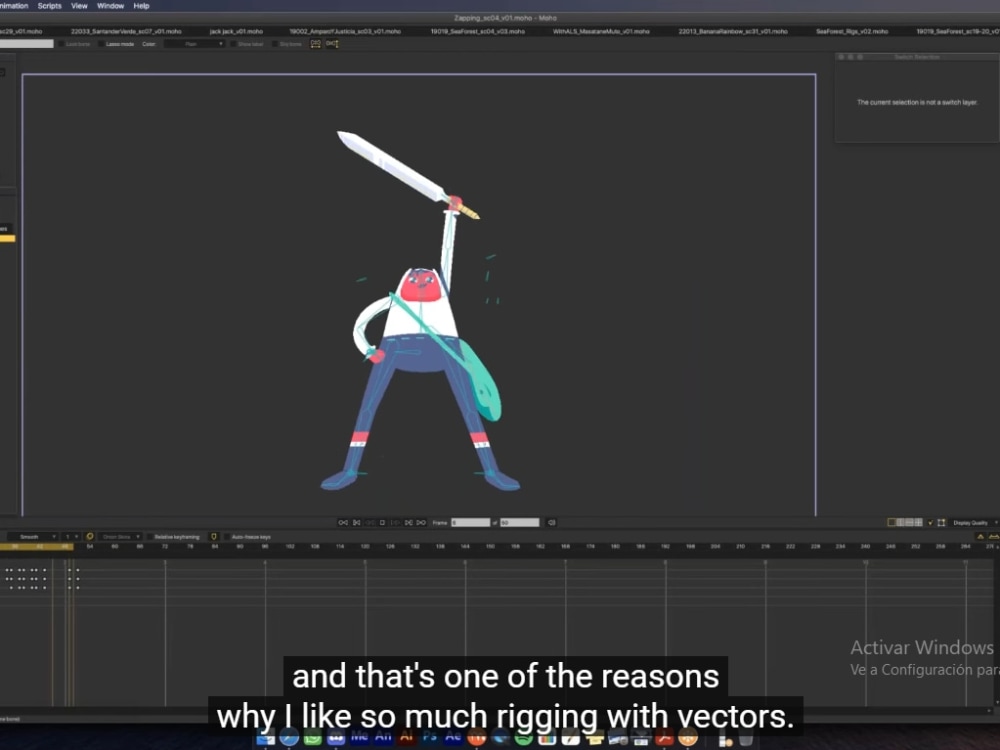Select stacked viewport layout icon
Viewport: 1000px width, 750px height.
[909, 522]
